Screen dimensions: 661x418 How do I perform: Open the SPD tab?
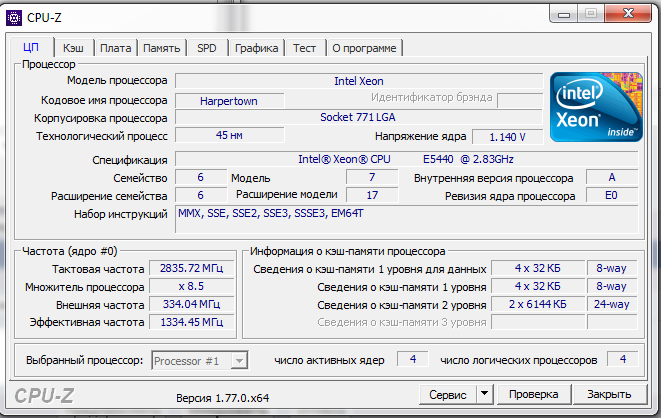click(x=207, y=48)
